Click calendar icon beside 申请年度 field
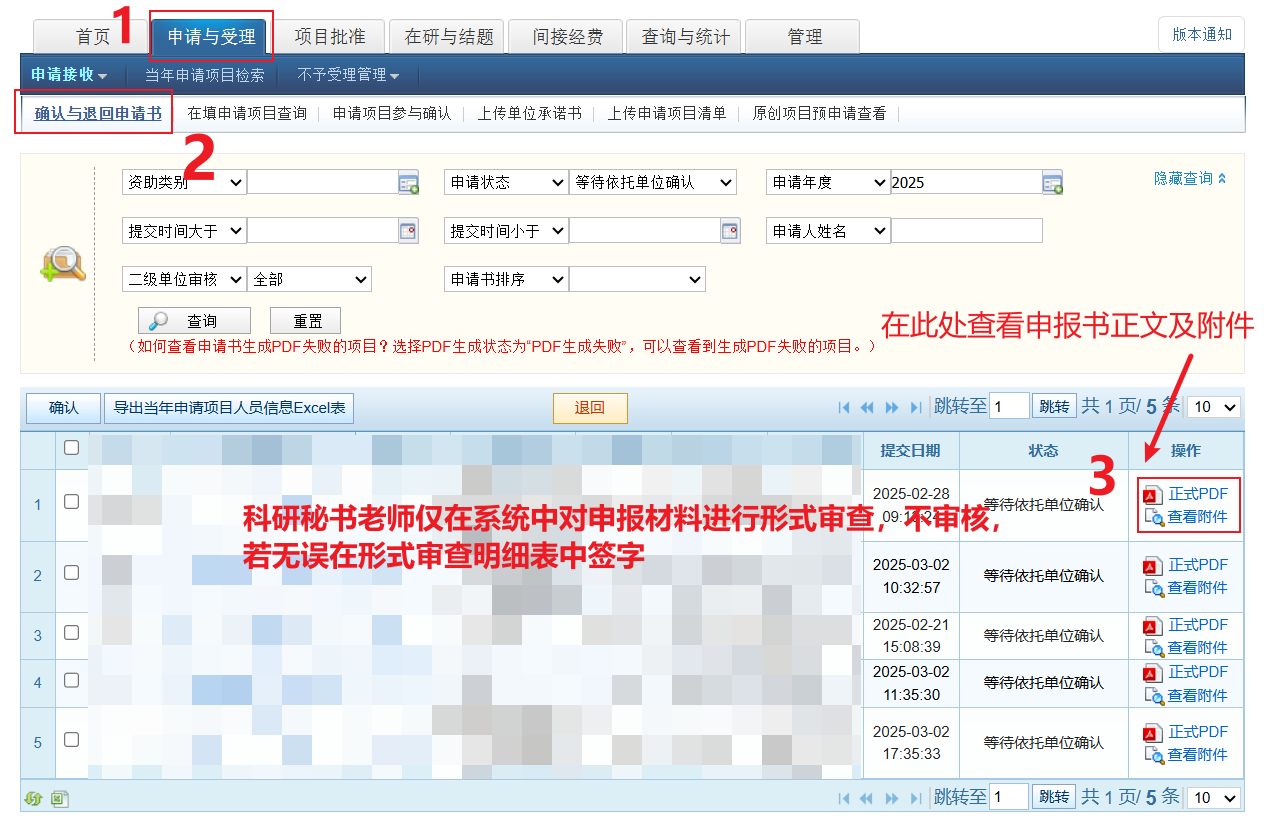Viewport: 1264px width, 818px height. tap(1052, 183)
